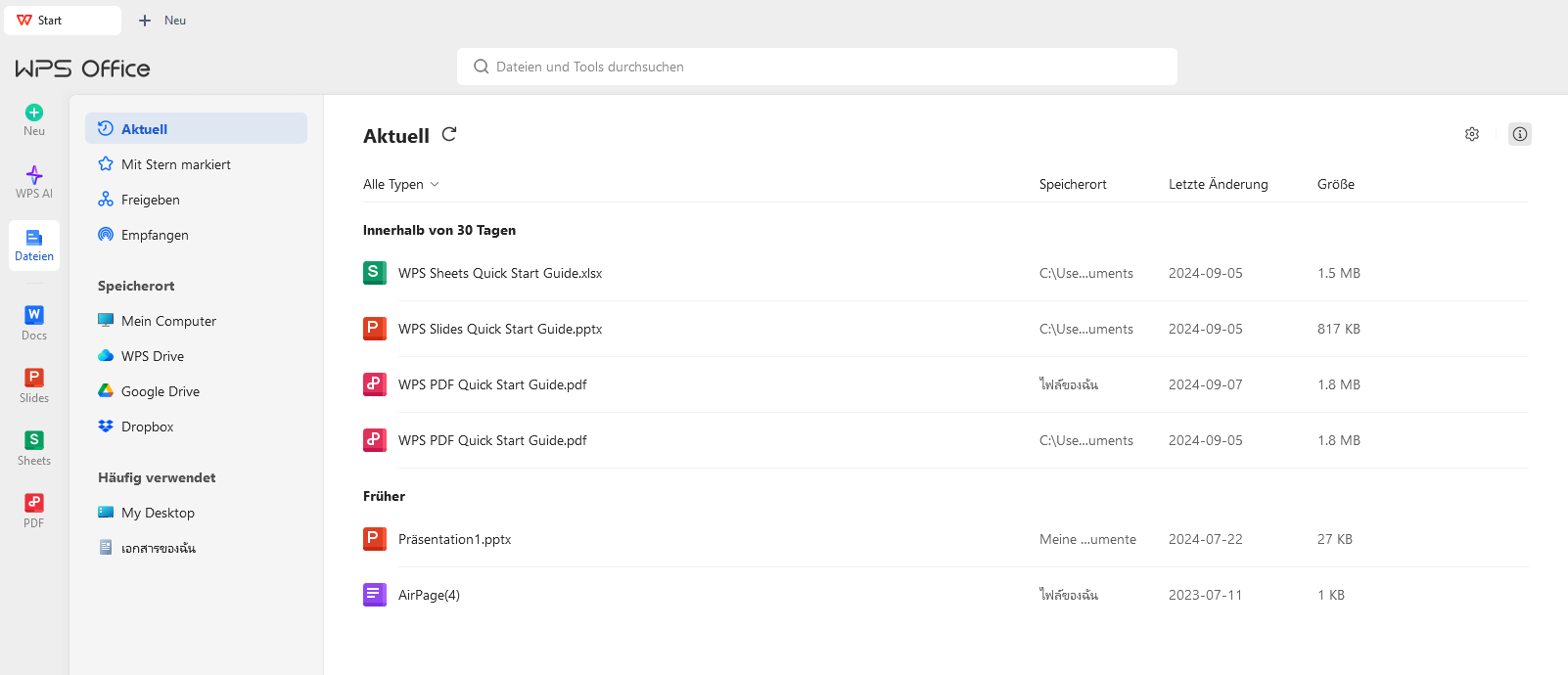1568x675 pixels.
Task: Sort by Letzte Änderung column header
Action: (1218, 184)
